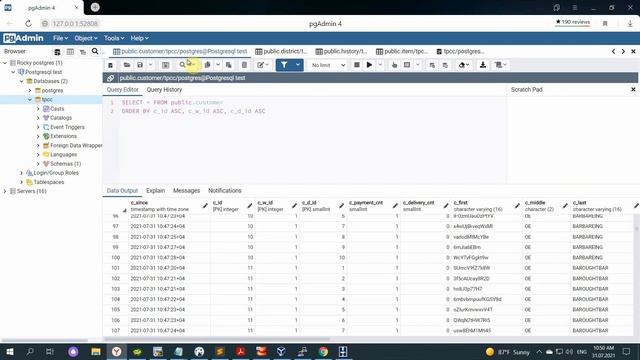Select the Extensions tree item
The width and height of the screenshot is (640, 360).
[63, 136]
